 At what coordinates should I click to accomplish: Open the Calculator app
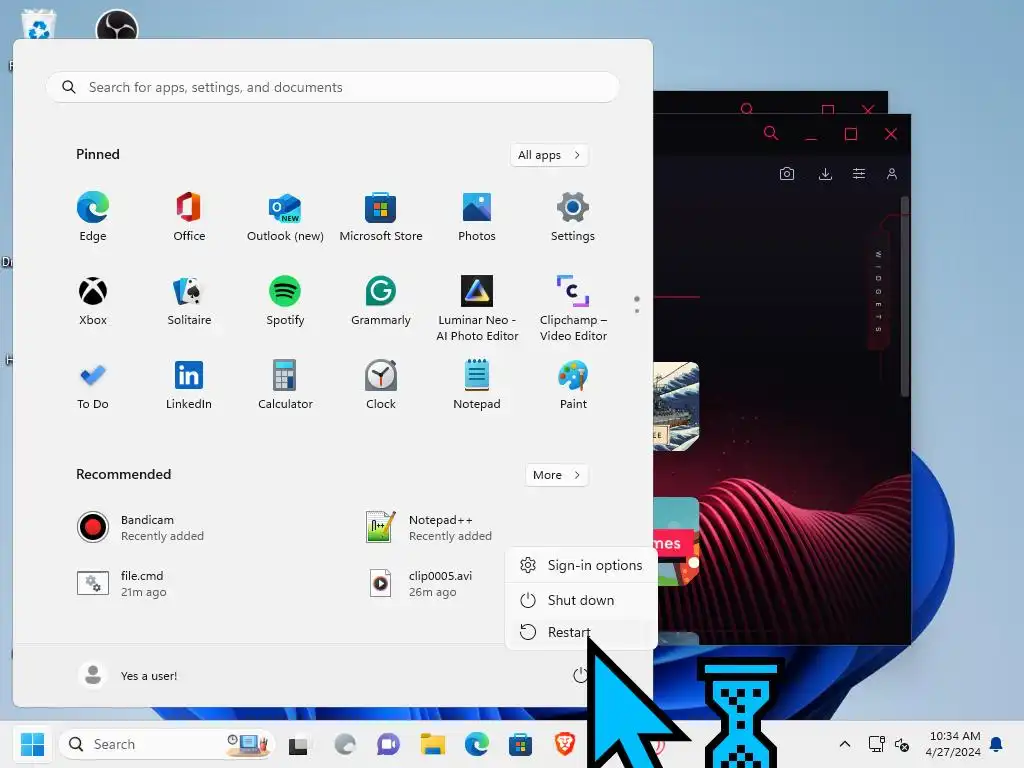[x=285, y=385]
